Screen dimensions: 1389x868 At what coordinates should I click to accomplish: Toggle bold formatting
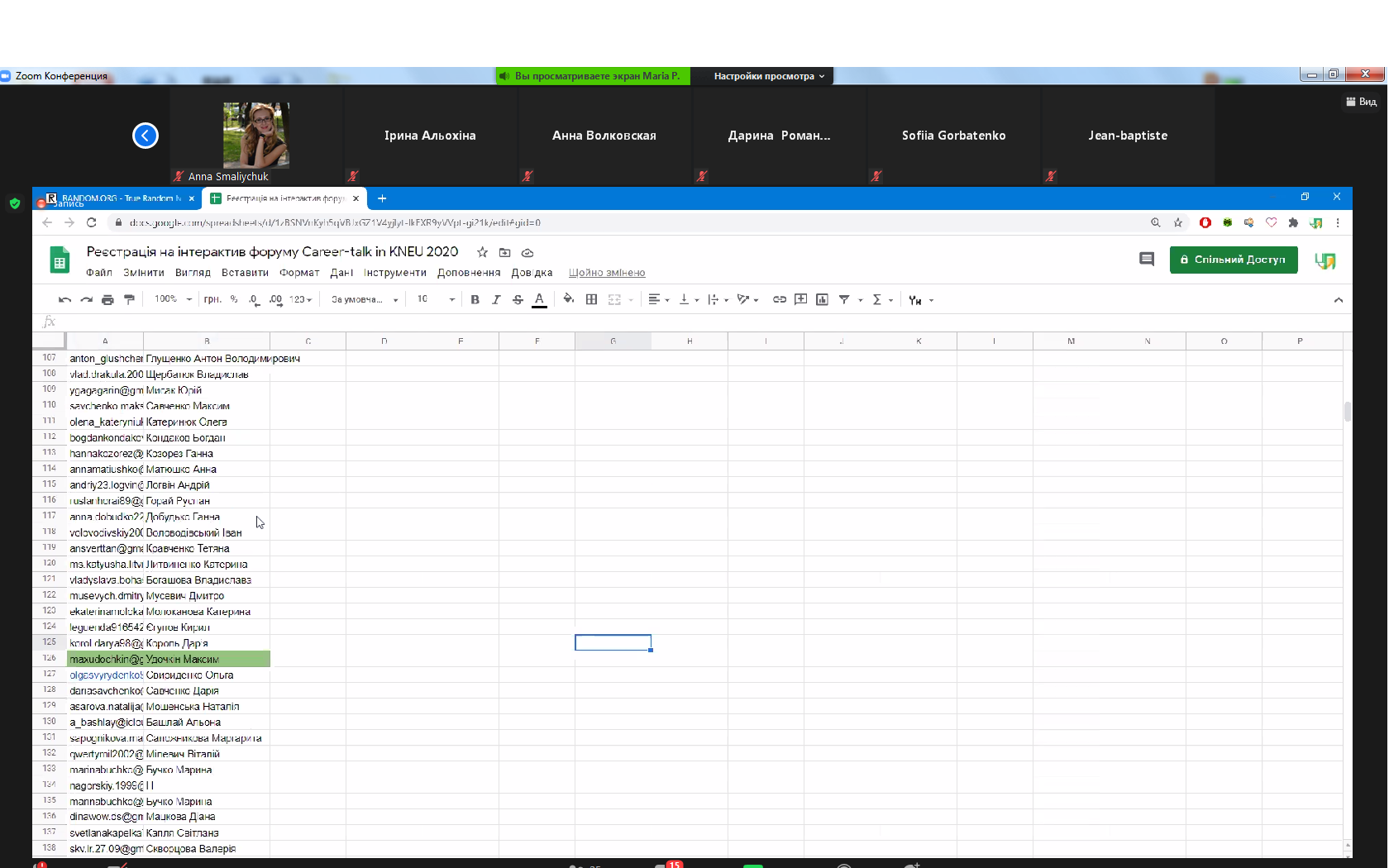pyautogui.click(x=475, y=300)
